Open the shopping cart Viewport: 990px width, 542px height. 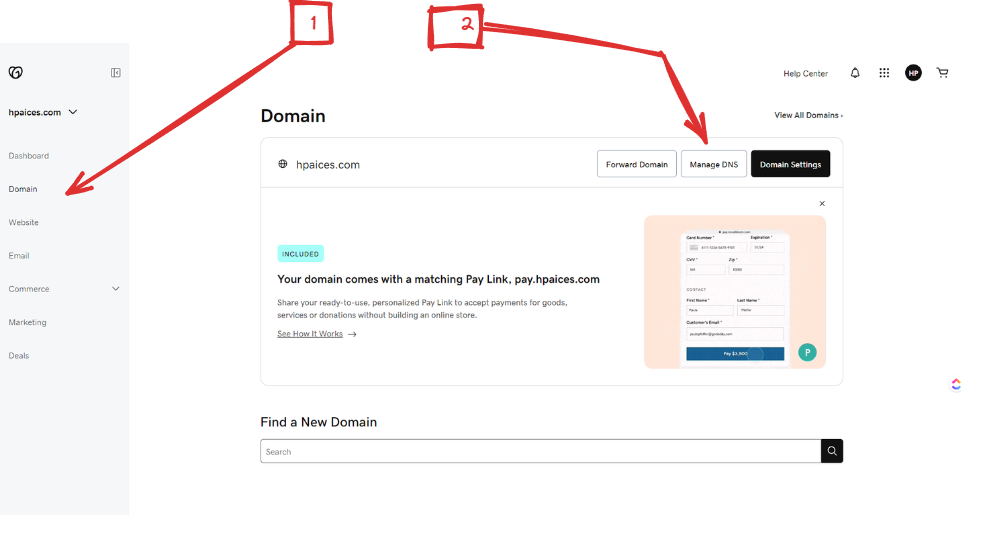[943, 73]
